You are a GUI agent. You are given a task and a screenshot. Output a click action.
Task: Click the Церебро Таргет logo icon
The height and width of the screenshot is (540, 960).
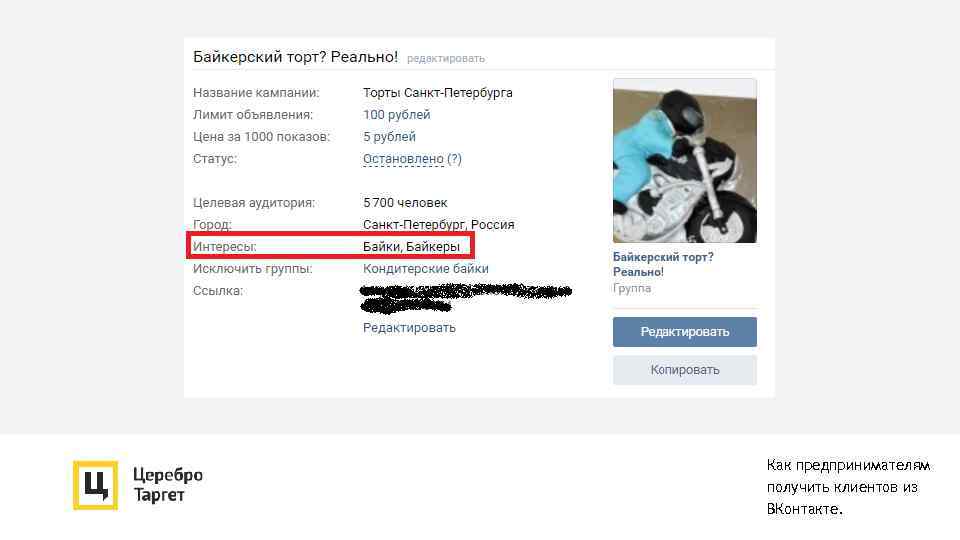coord(96,486)
